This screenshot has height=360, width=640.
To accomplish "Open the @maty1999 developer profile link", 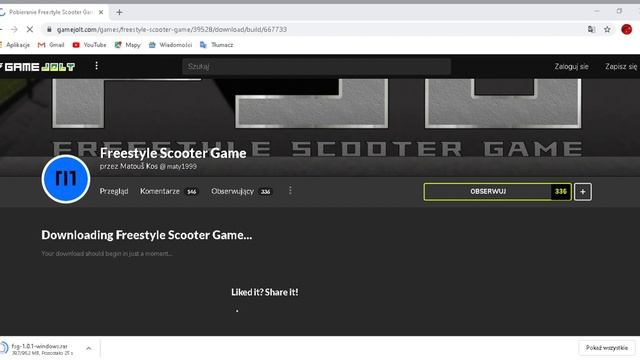I will tap(178, 167).
